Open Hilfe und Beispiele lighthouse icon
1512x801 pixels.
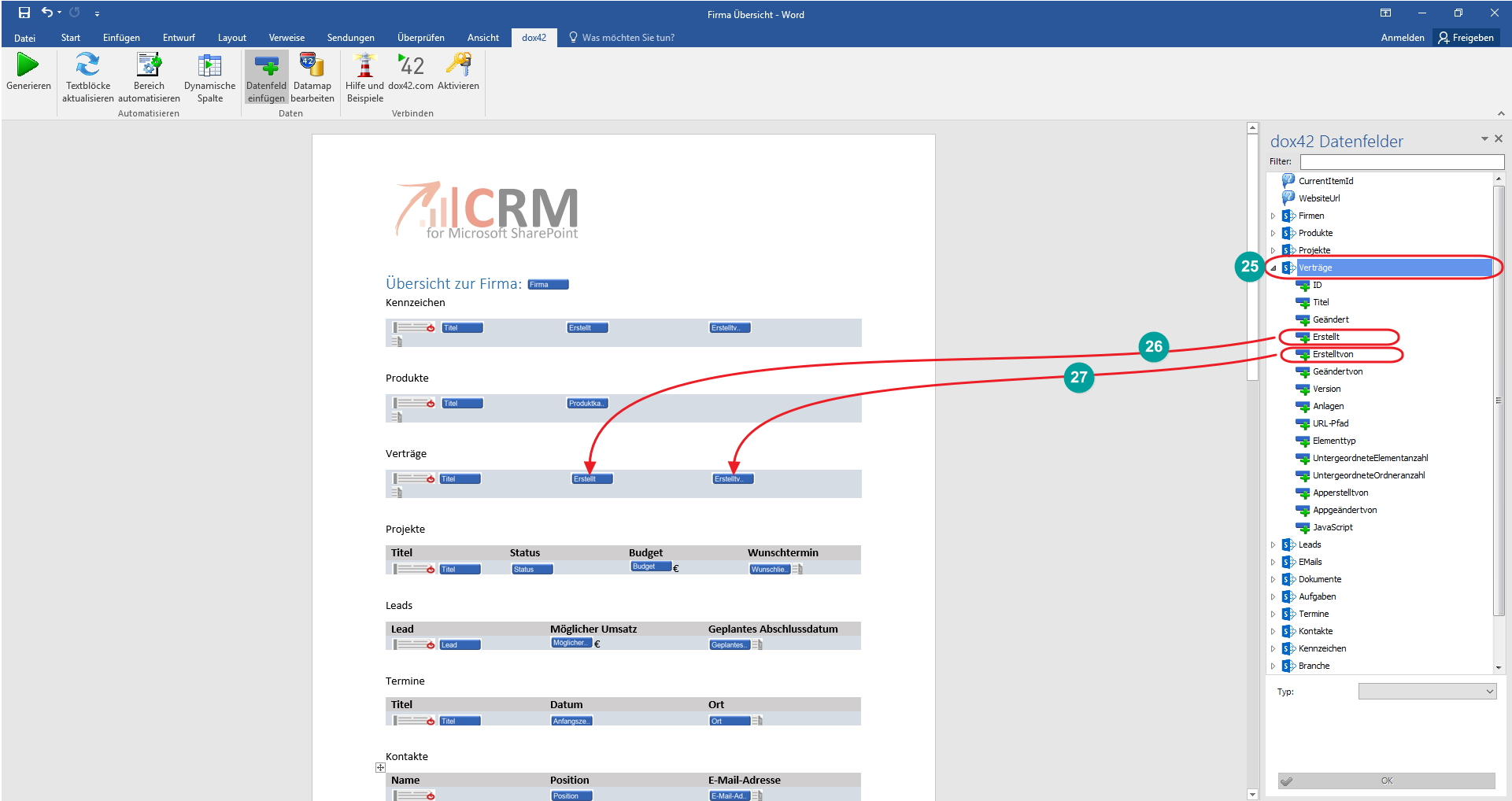[x=364, y=65]
